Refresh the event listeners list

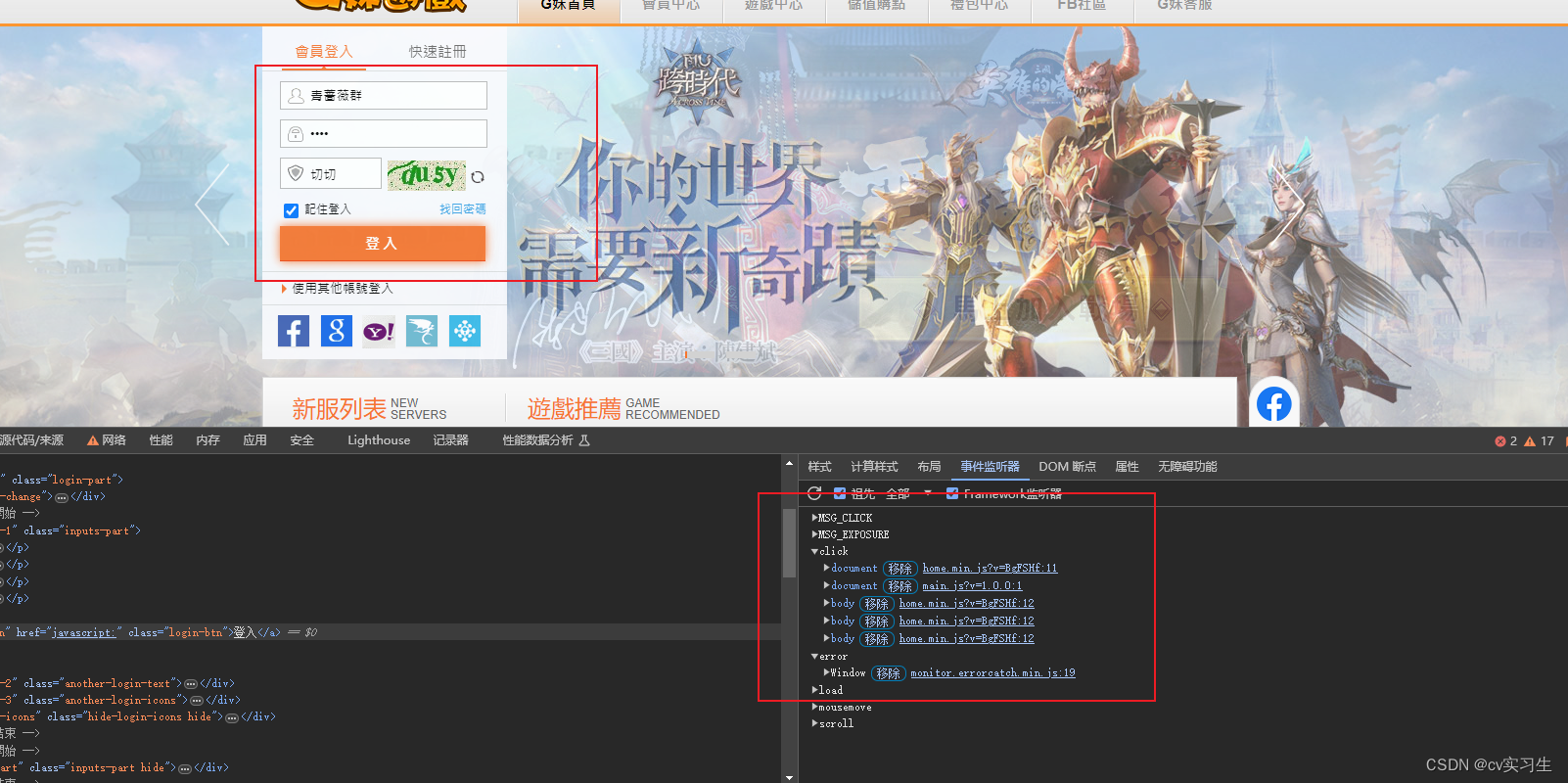coord(814,493)
